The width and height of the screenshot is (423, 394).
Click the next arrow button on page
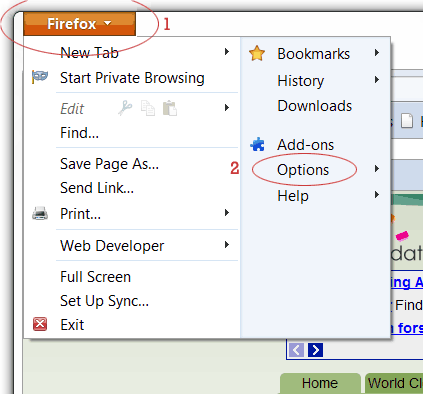pyautogui.click(x=315, y=350)
